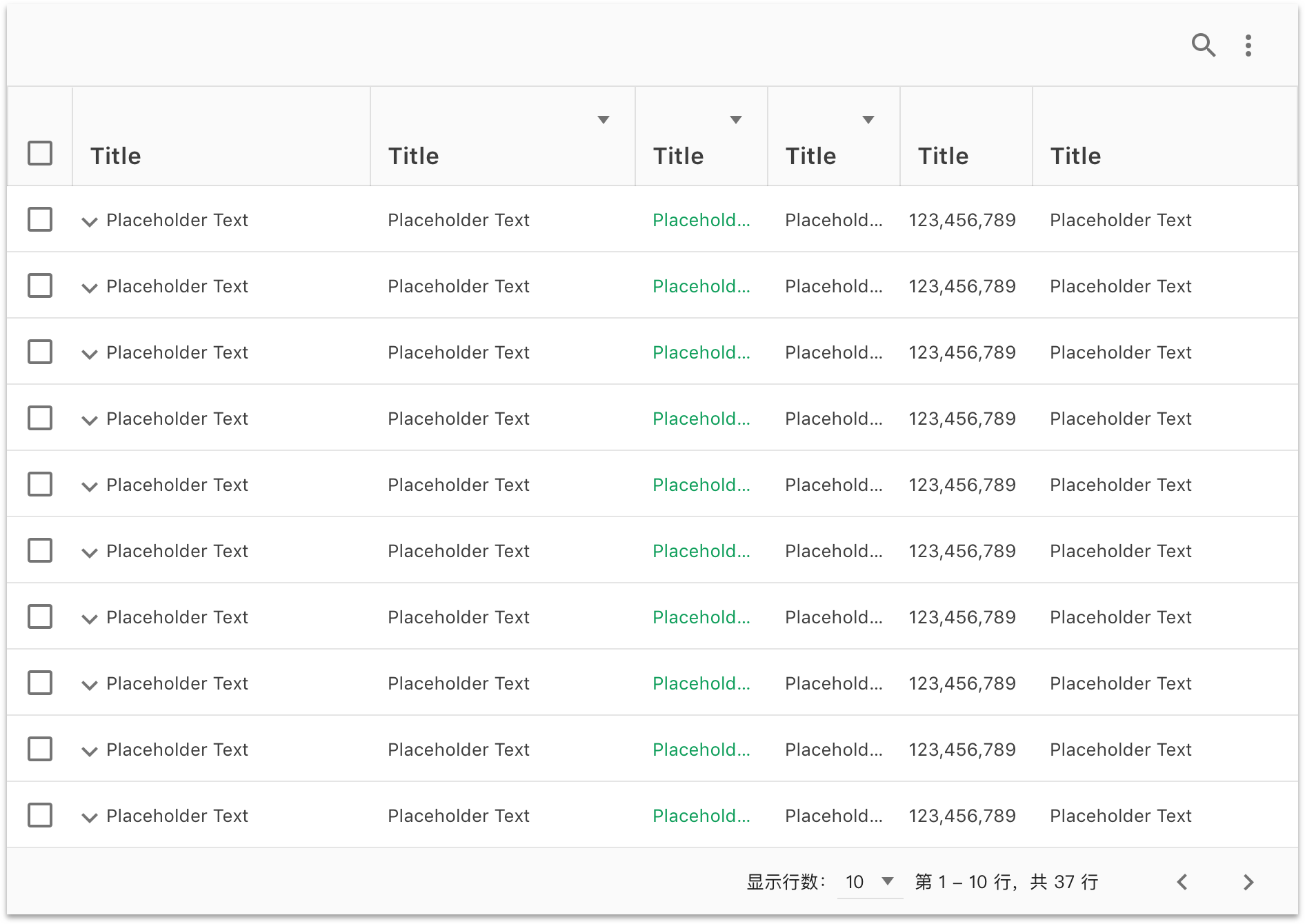This screenshot has width=1305, height=924.
Task: Select 123,456,789 value in tenth row
Action: pos(962,816)
